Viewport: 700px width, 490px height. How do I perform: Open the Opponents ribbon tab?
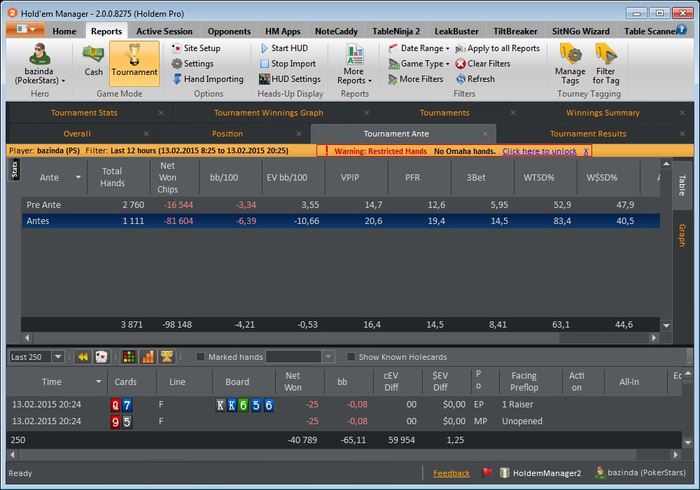(229, 31)
